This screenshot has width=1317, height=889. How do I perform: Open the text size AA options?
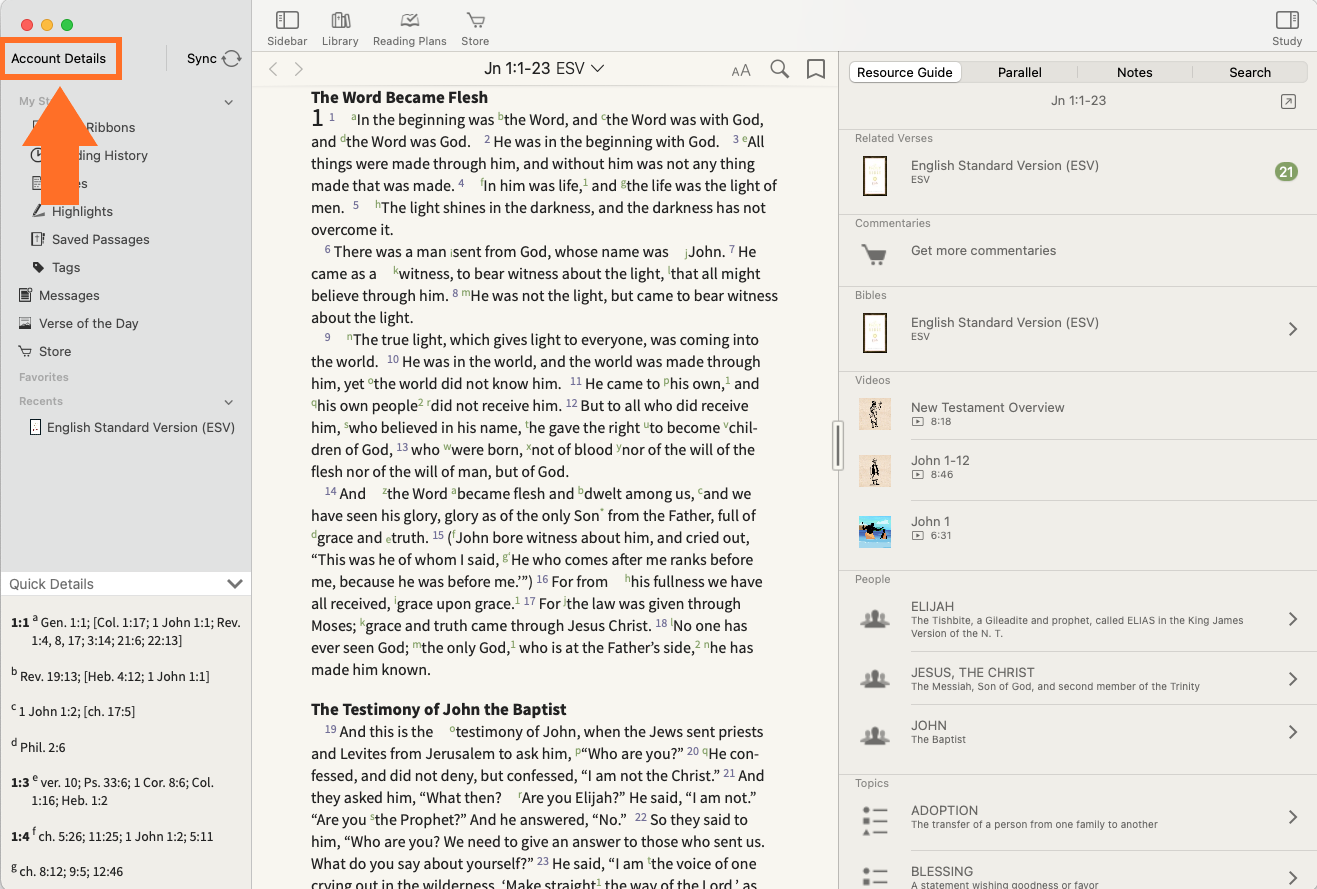(x=741, y=70)
